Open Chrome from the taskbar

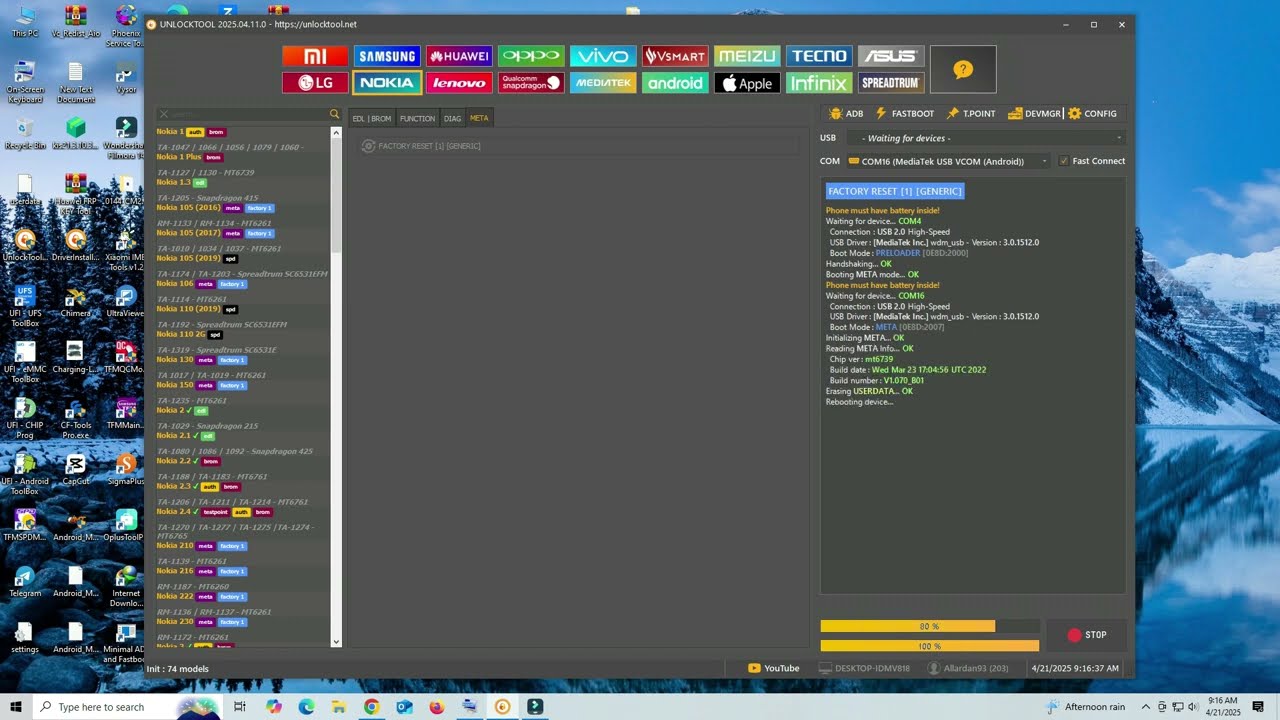[x=371, y=707]
